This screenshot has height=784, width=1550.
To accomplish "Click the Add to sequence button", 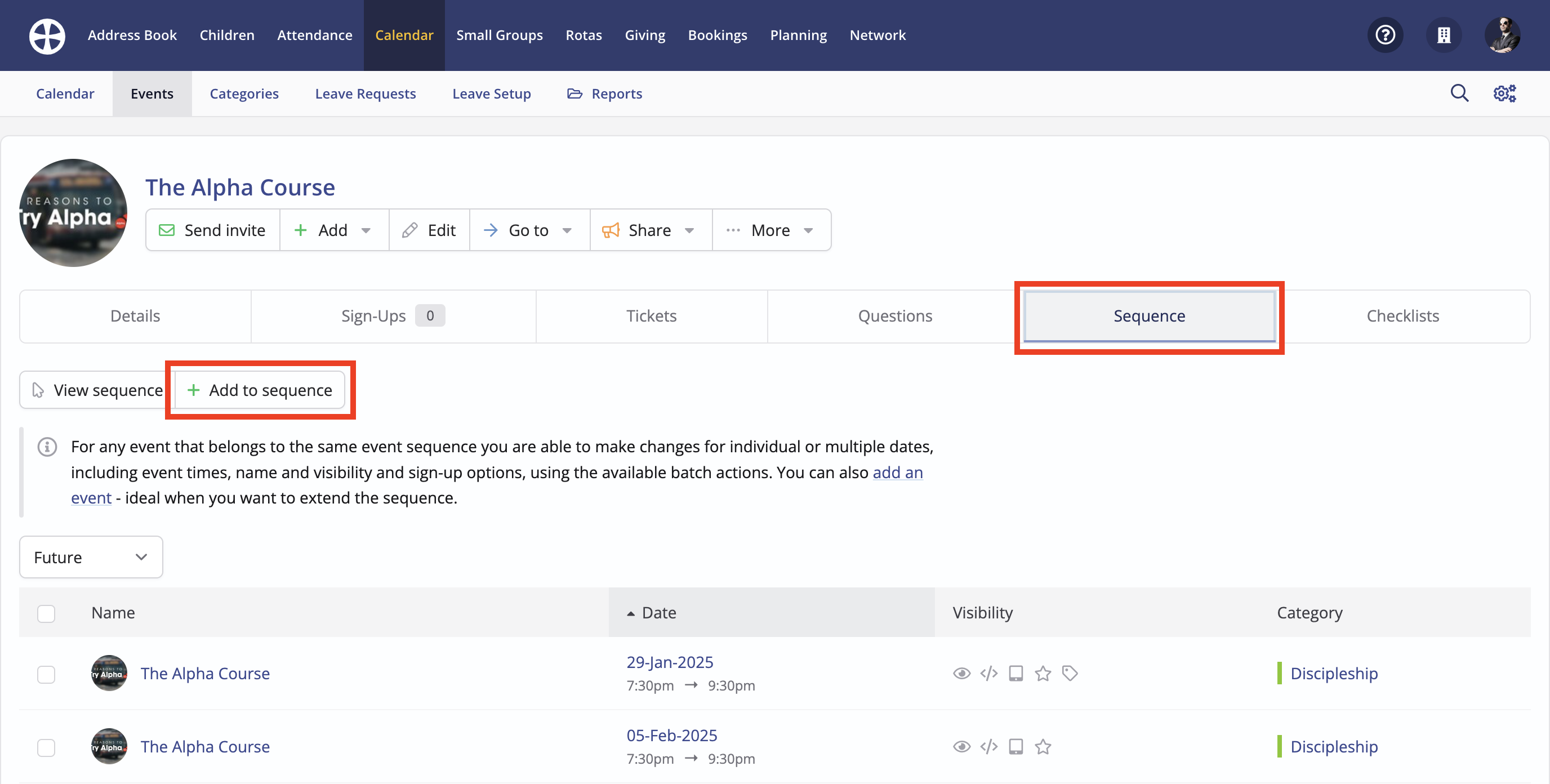I will click(259, 390).
